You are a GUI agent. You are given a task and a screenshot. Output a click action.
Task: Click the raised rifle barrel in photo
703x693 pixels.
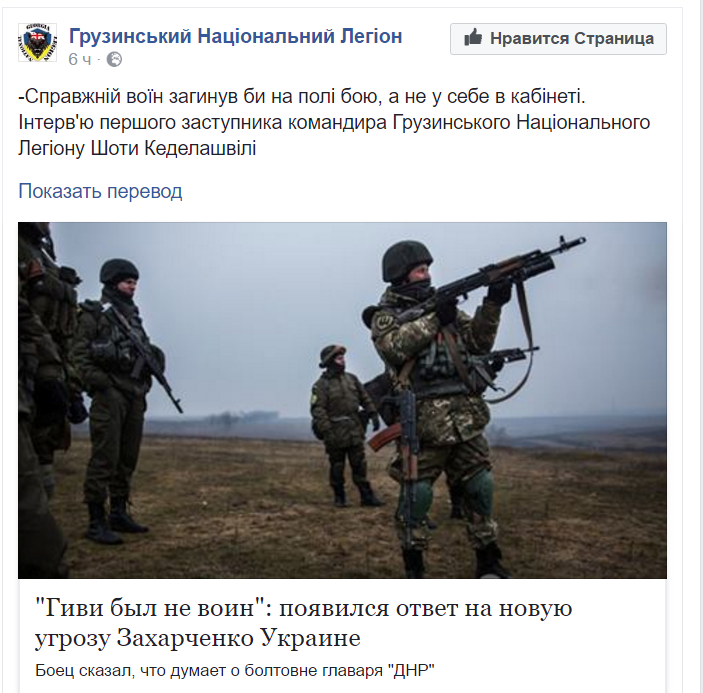coord(563,245)
